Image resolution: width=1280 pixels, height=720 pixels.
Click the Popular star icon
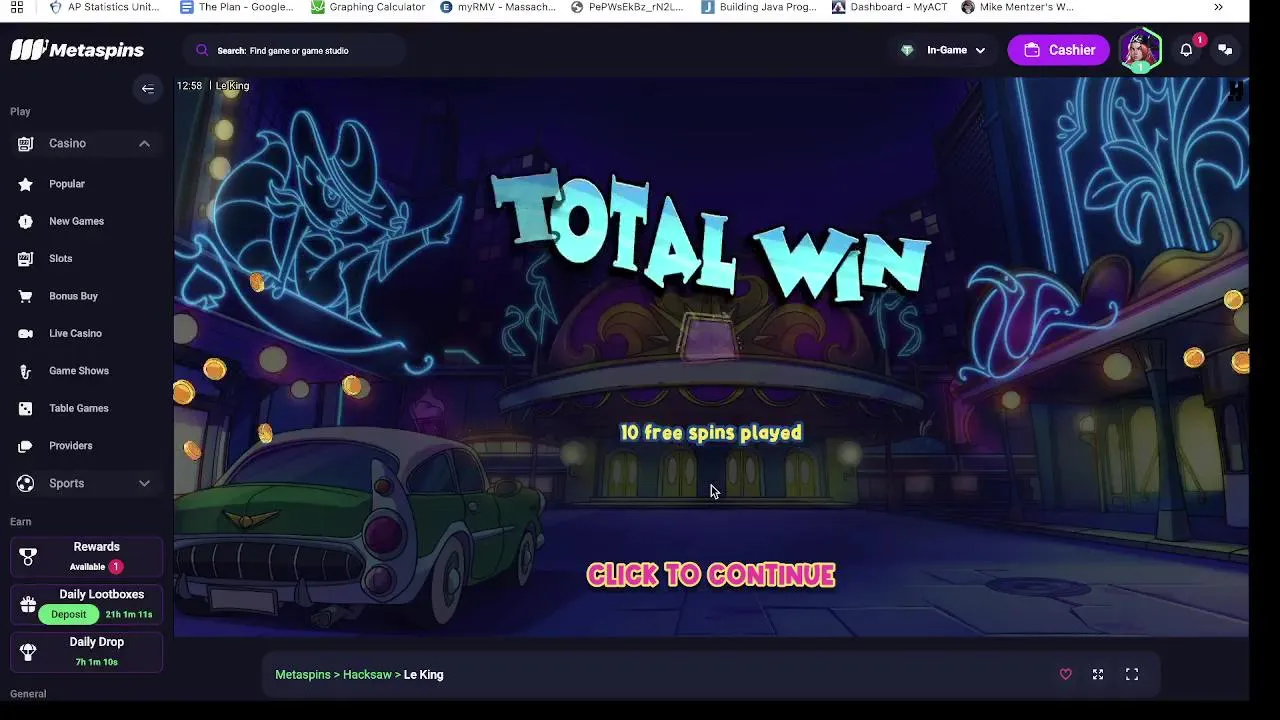pyautogui.click(x=26, y=184)
